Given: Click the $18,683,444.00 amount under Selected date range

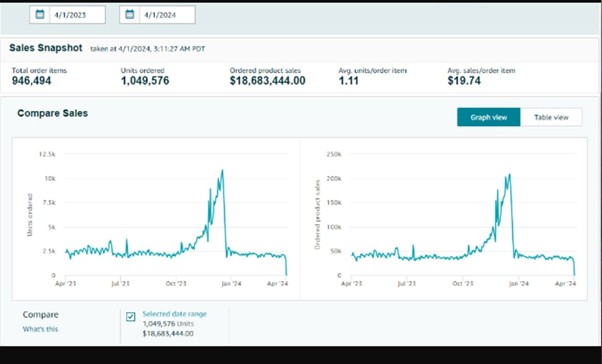Looking at the screenshot, I should (168, 333).
